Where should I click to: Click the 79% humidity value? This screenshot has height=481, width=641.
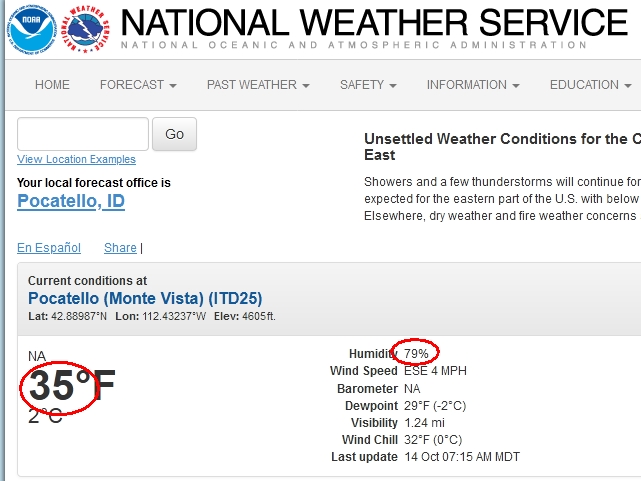pyautogui.click(x=416, y=353)
